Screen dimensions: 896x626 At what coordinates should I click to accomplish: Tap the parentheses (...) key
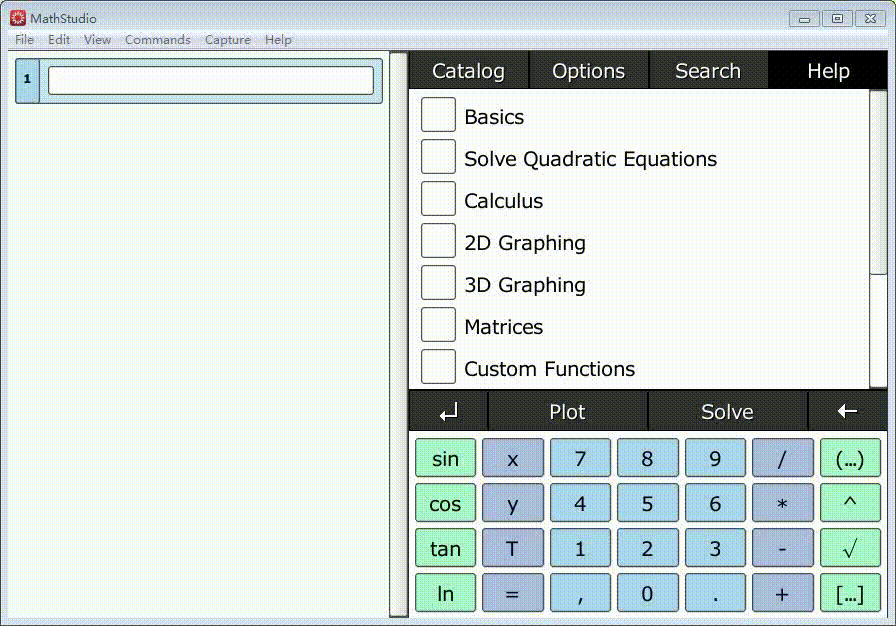(850, 458)
